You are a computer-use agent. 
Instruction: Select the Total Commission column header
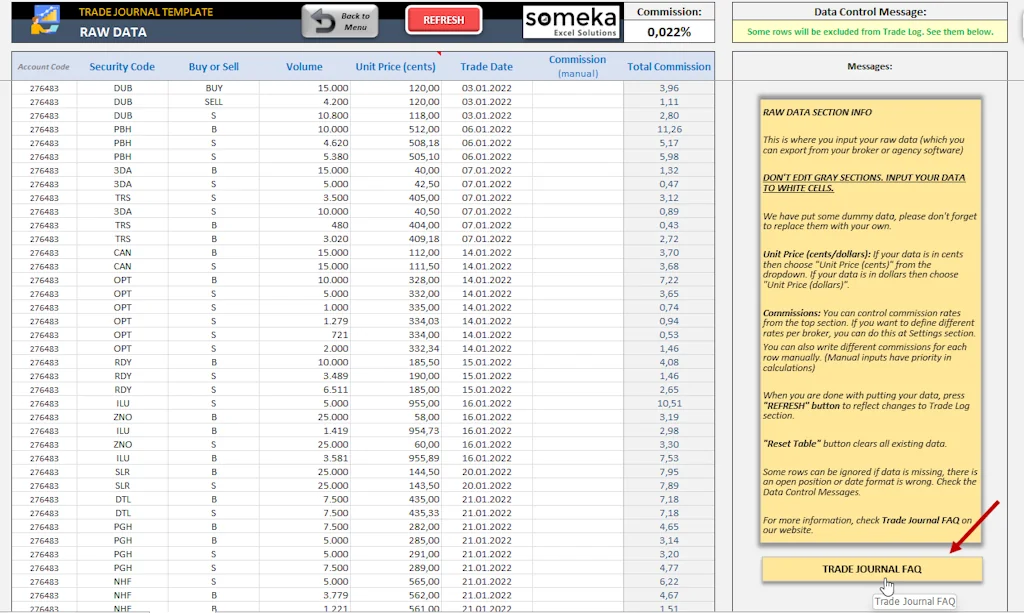[668, 65]
